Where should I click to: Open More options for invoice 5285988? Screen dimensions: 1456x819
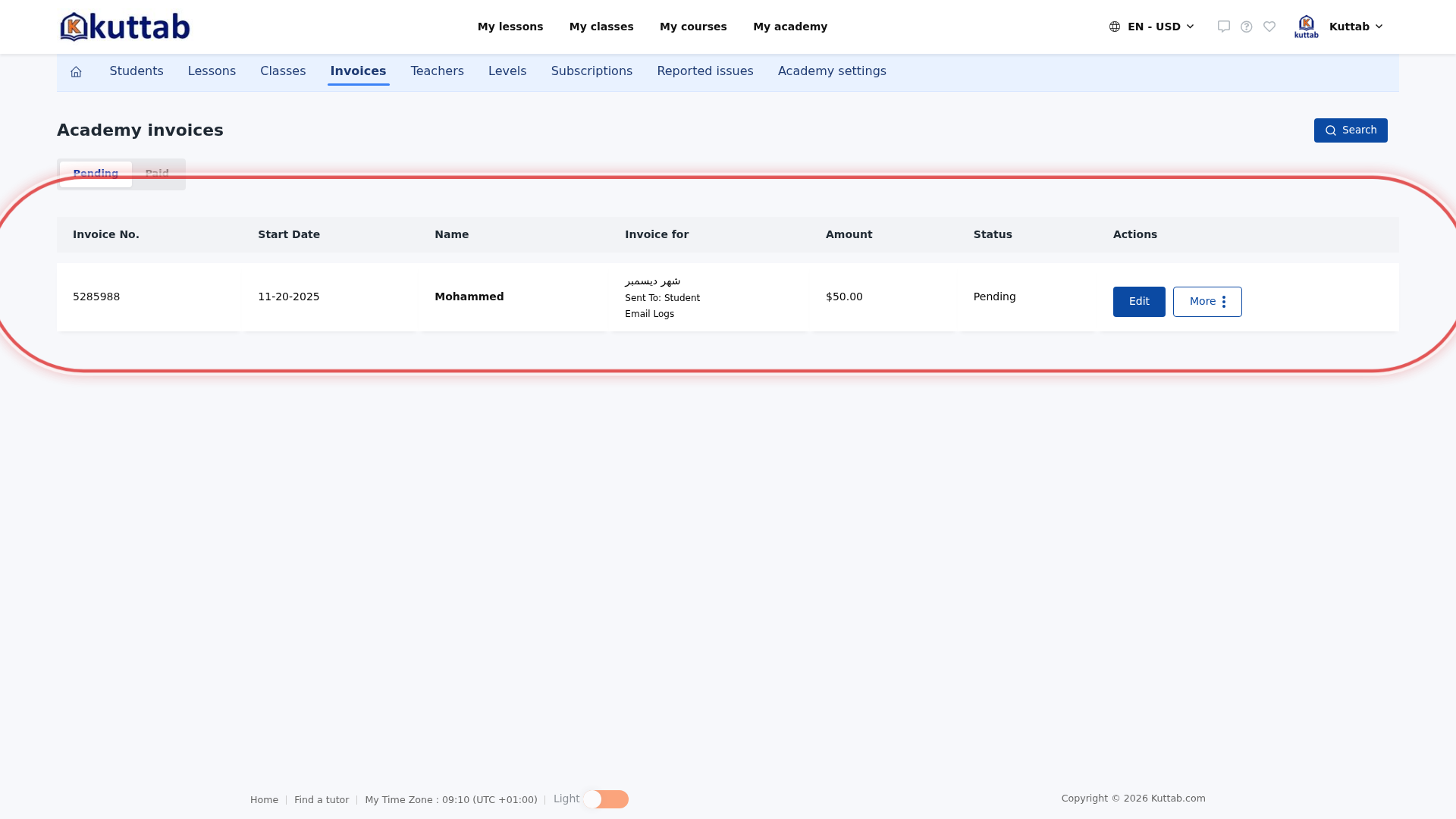point(1207,302)
